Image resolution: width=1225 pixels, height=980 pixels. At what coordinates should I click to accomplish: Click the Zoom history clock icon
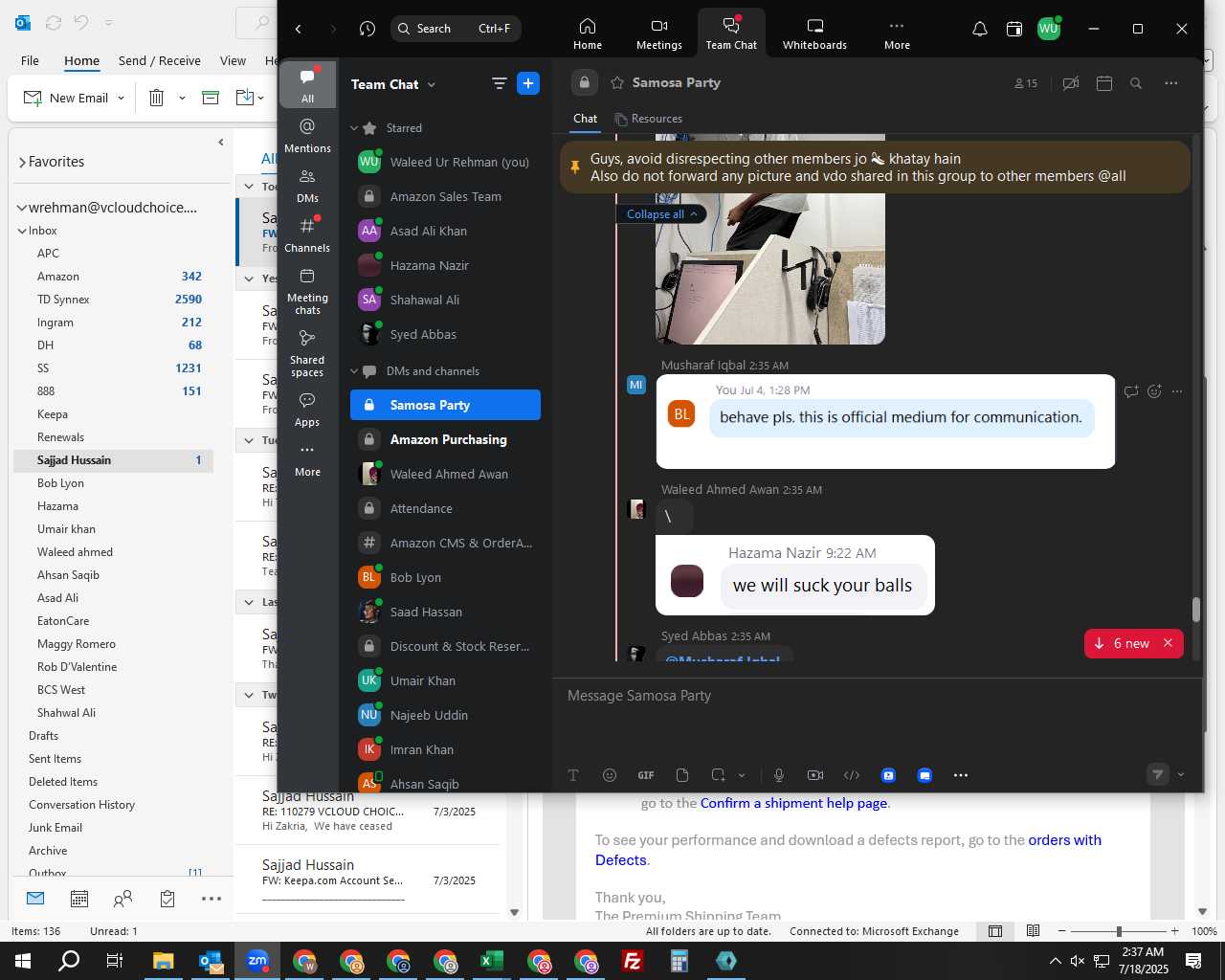pyautogui.click(x=367, y=29)
